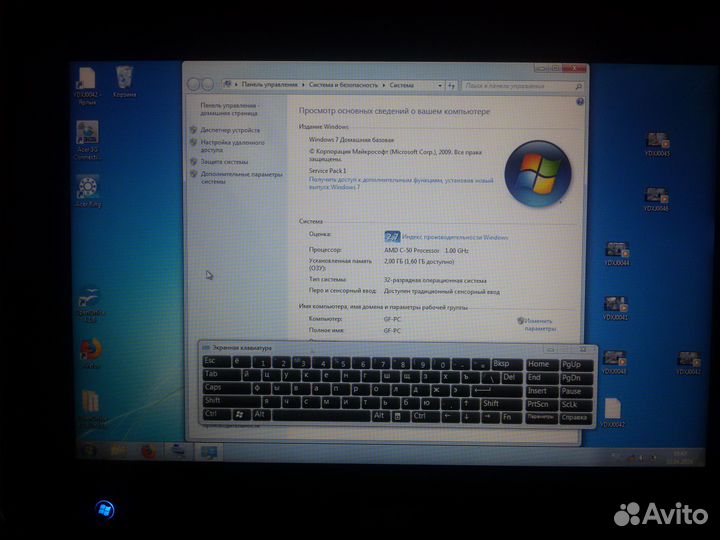Screen dimensions: 720x540
Task: Click the Forward arrow in System window
Action: tap(207, 84)
